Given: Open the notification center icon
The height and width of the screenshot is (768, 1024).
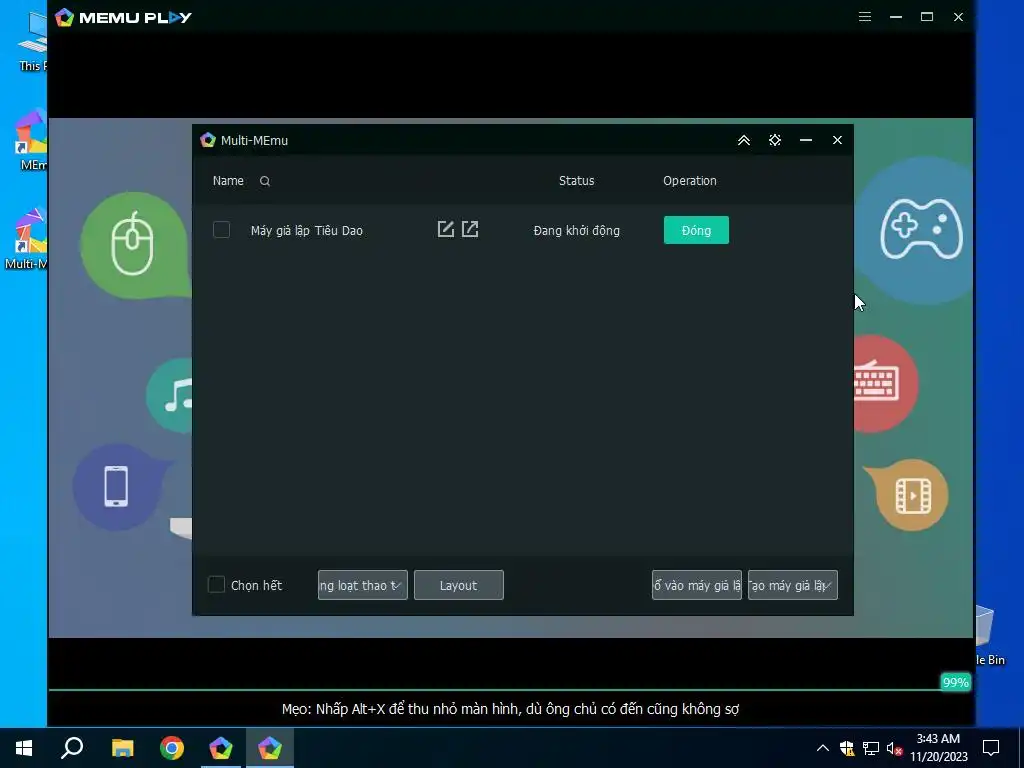Looking at the screenshot, I should [x=991, y=748].
